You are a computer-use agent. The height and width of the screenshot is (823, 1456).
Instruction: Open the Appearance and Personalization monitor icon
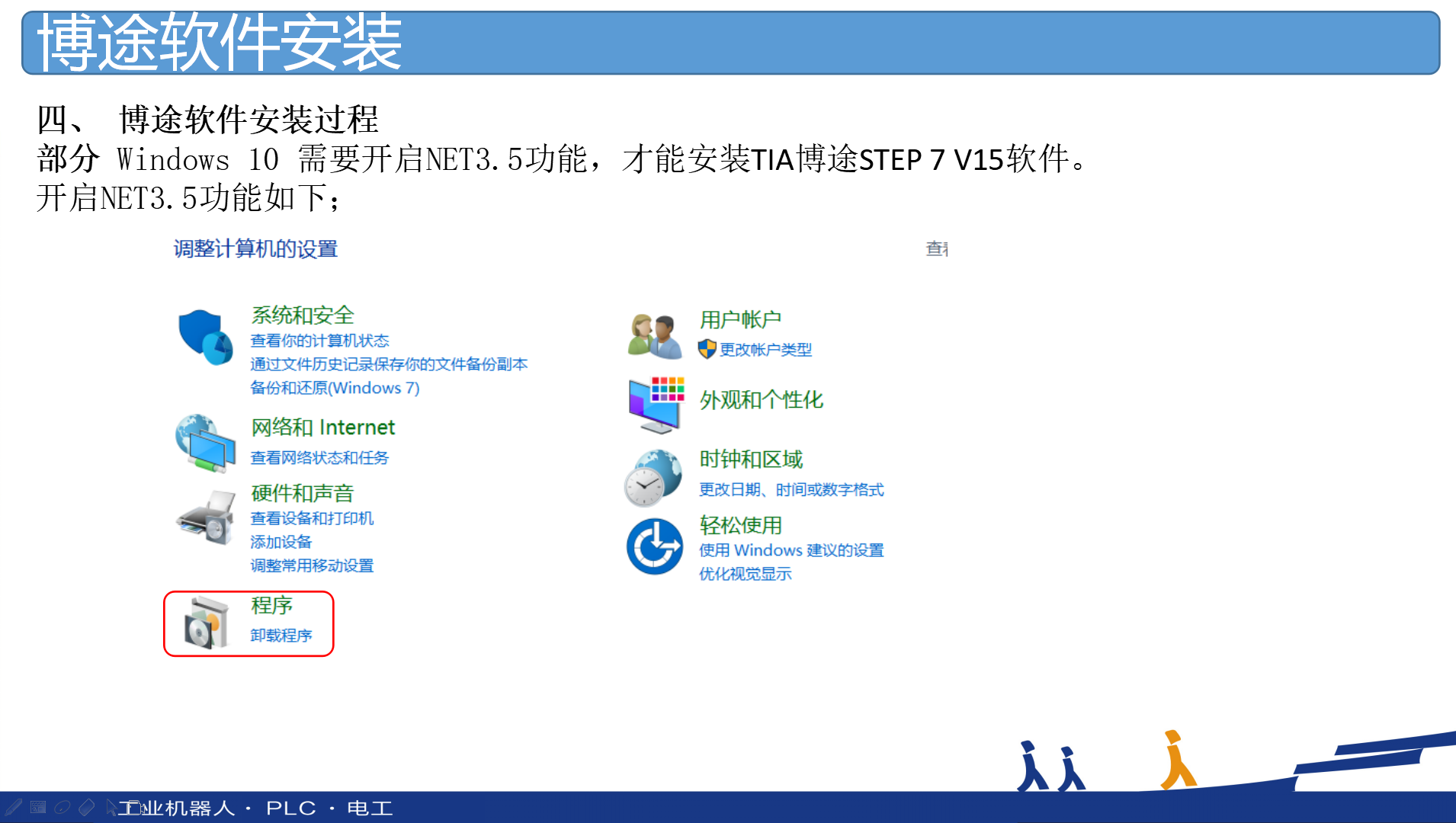coord(656,403)
